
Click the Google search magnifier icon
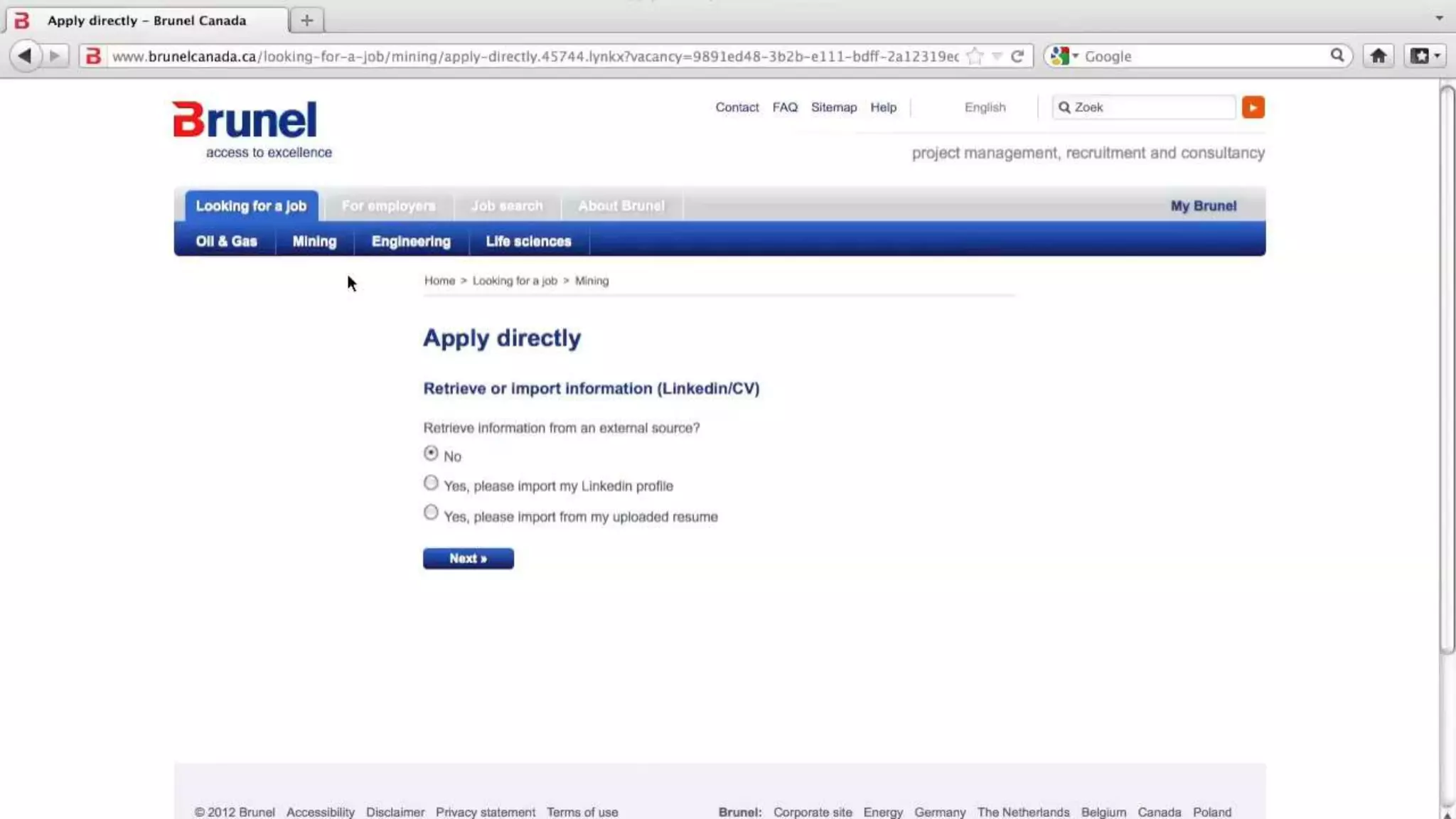[x=1337, y=55]
